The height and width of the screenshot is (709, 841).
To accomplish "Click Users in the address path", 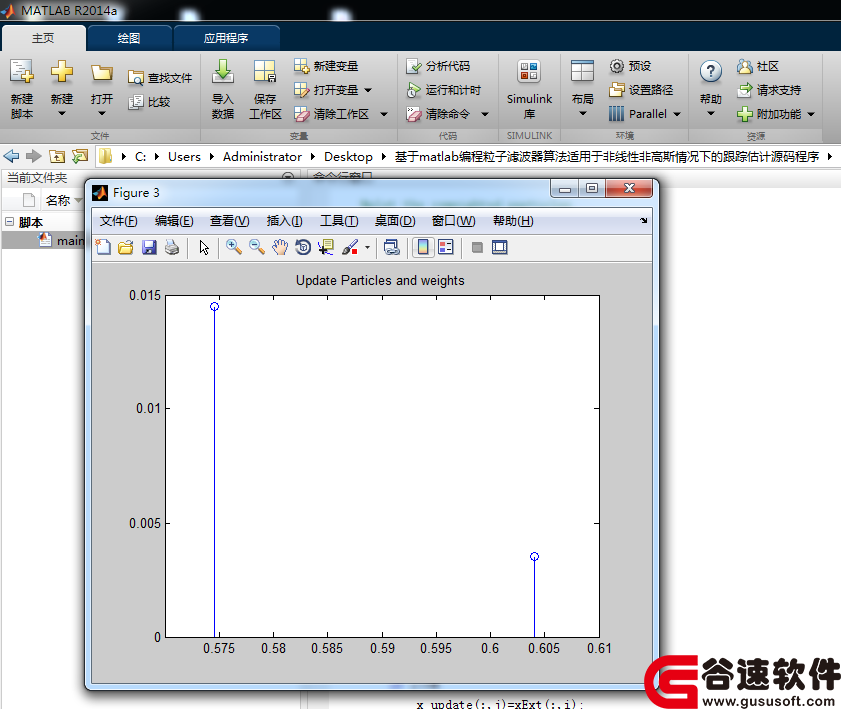I will (184, 157).
